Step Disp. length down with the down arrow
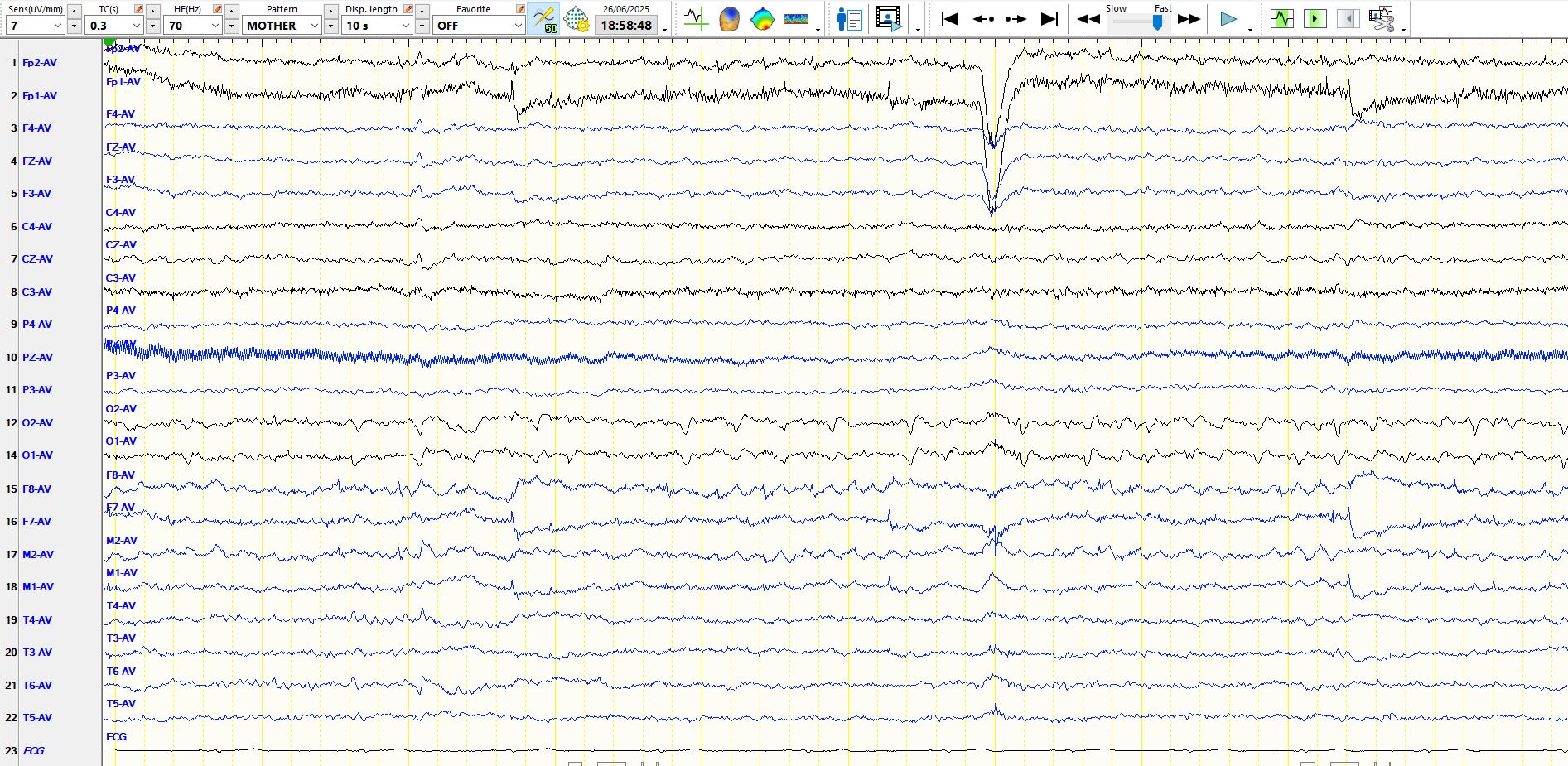The height and width of the screenshot is (766, 1568). click(x=422, y=26)
